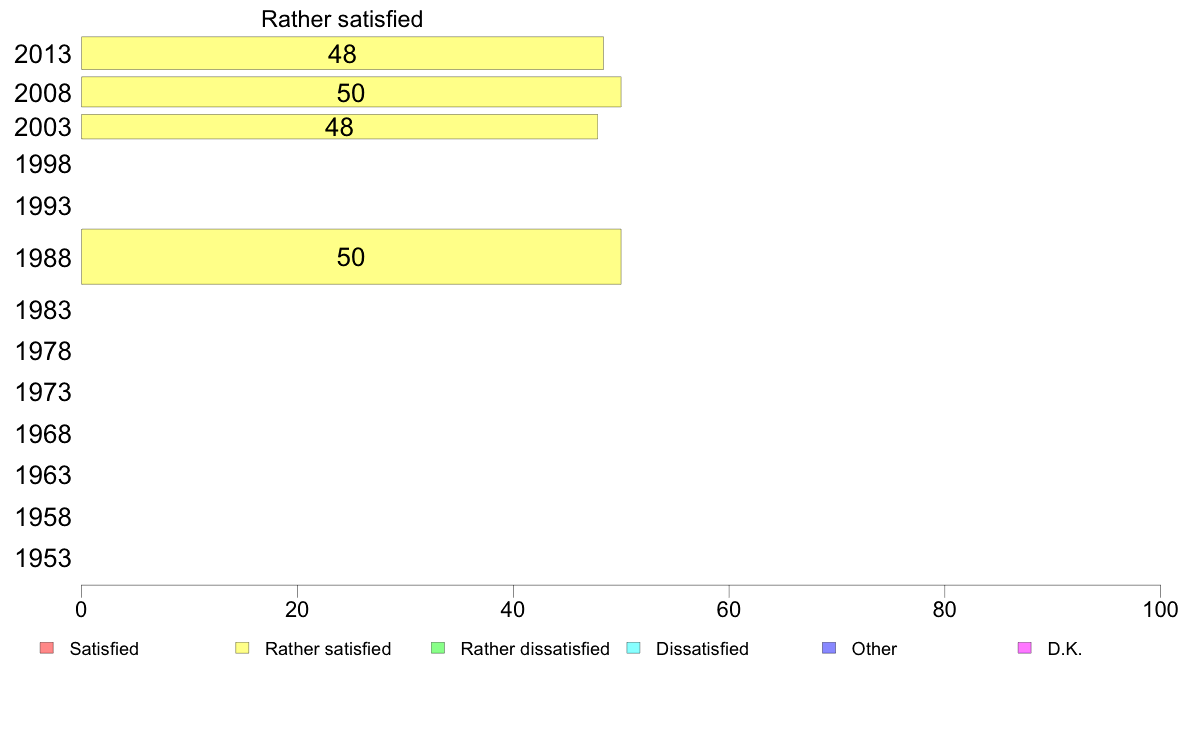The image size is (1188, 736).
Task: Select the 2013 bar showing 48
Action: coord(342,53)
